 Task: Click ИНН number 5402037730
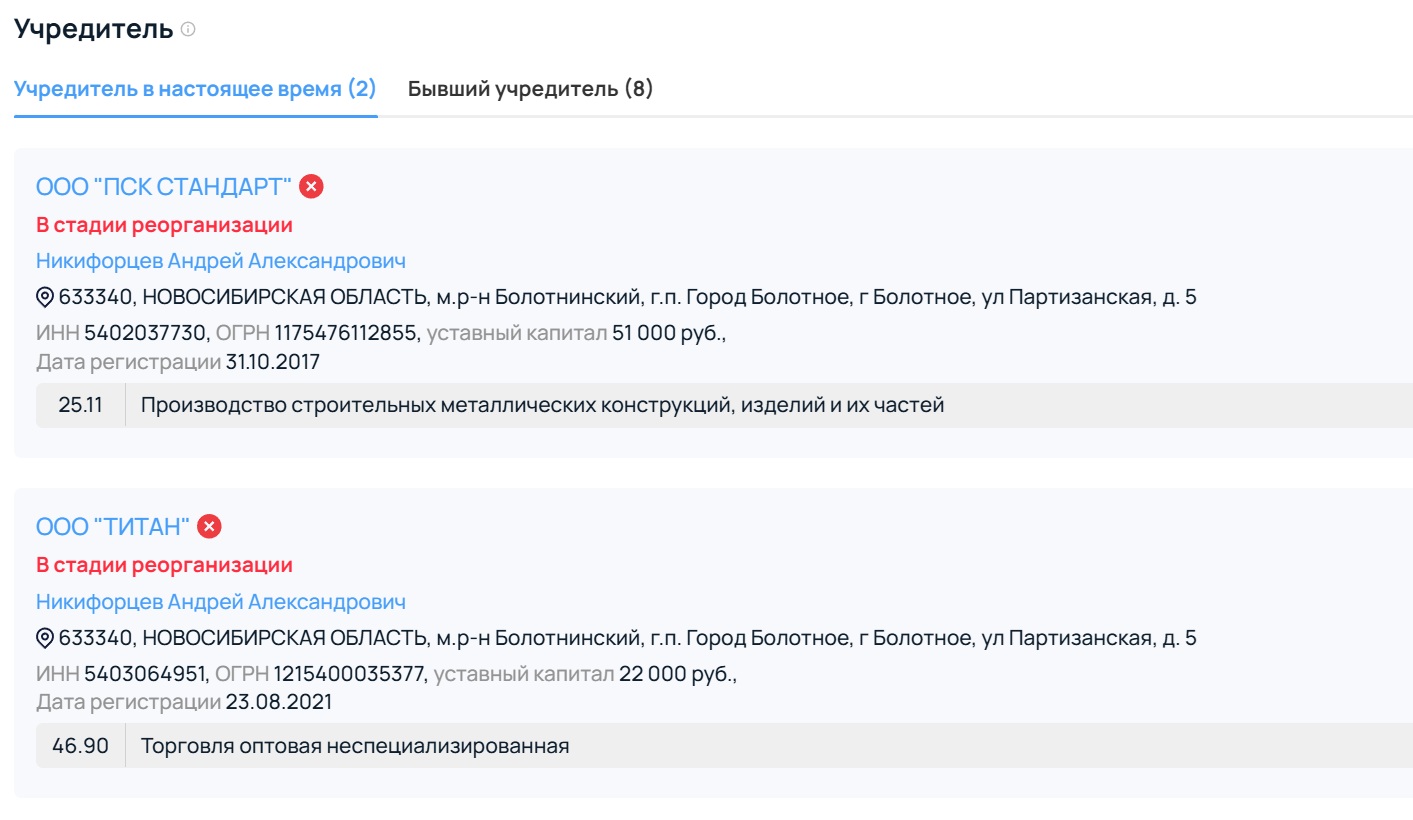[x=146, y=333]
